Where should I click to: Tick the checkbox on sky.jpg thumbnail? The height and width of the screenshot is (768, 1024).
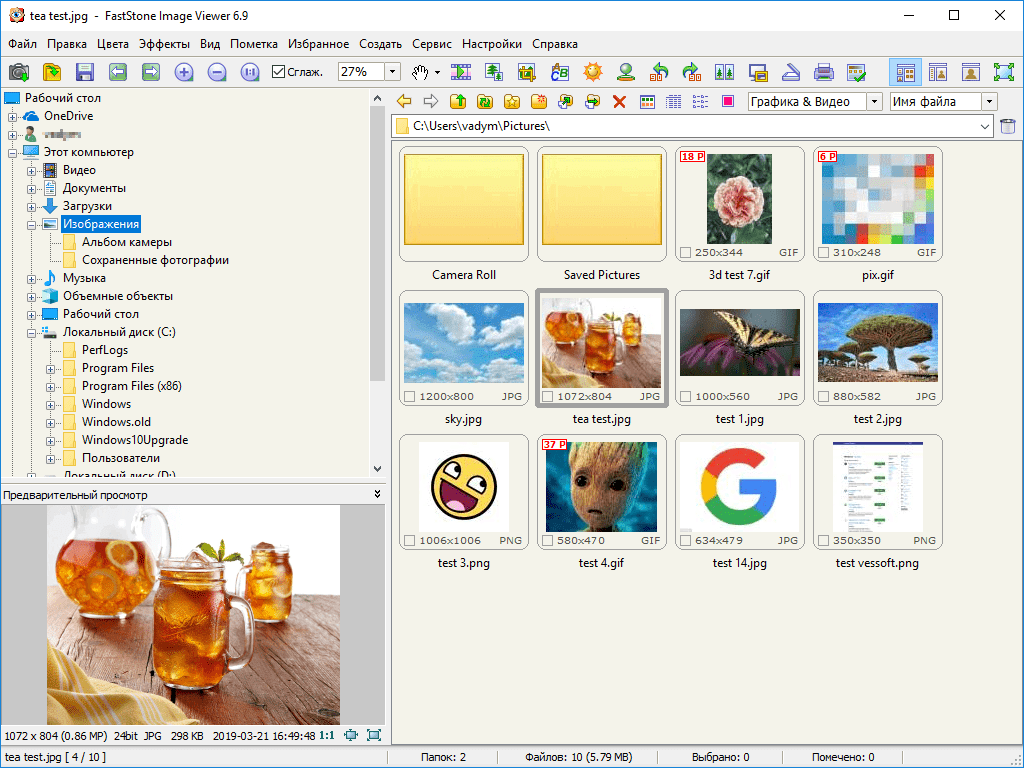pos(409,396)
